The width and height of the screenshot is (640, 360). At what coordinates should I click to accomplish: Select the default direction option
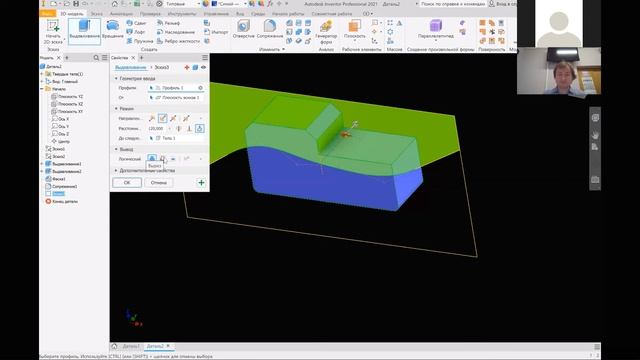pos(152,118)
